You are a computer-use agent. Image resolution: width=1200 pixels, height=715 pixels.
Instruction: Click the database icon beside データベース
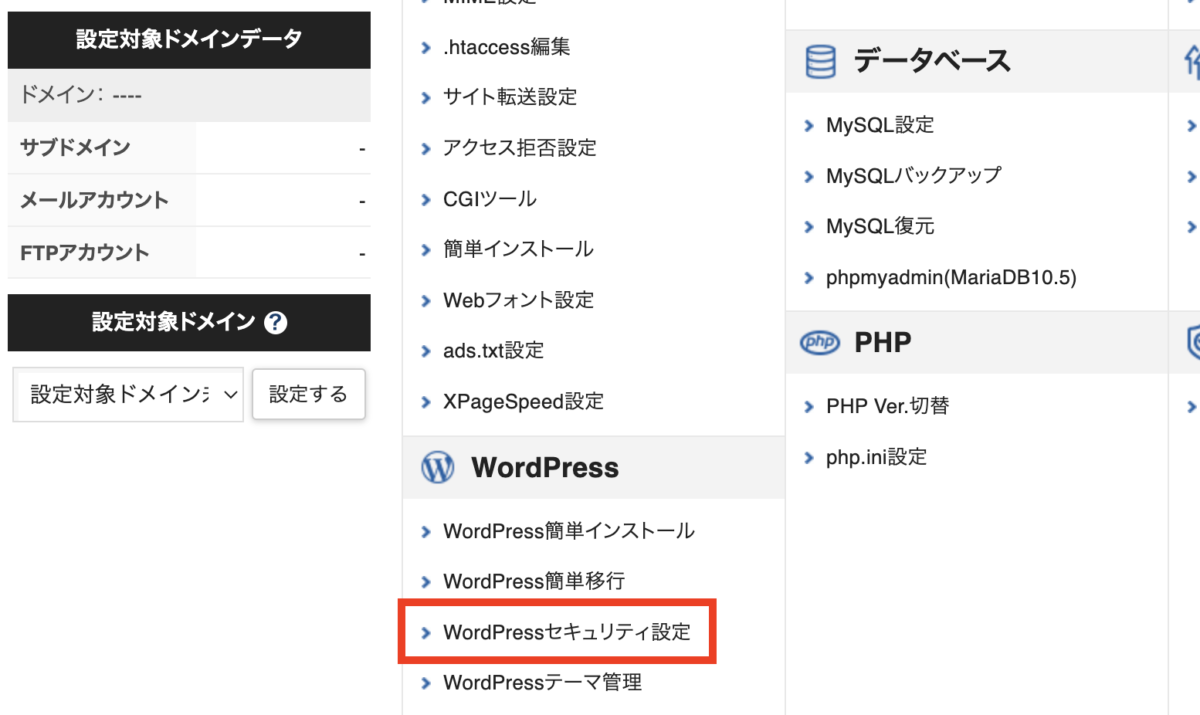[820, 62]
